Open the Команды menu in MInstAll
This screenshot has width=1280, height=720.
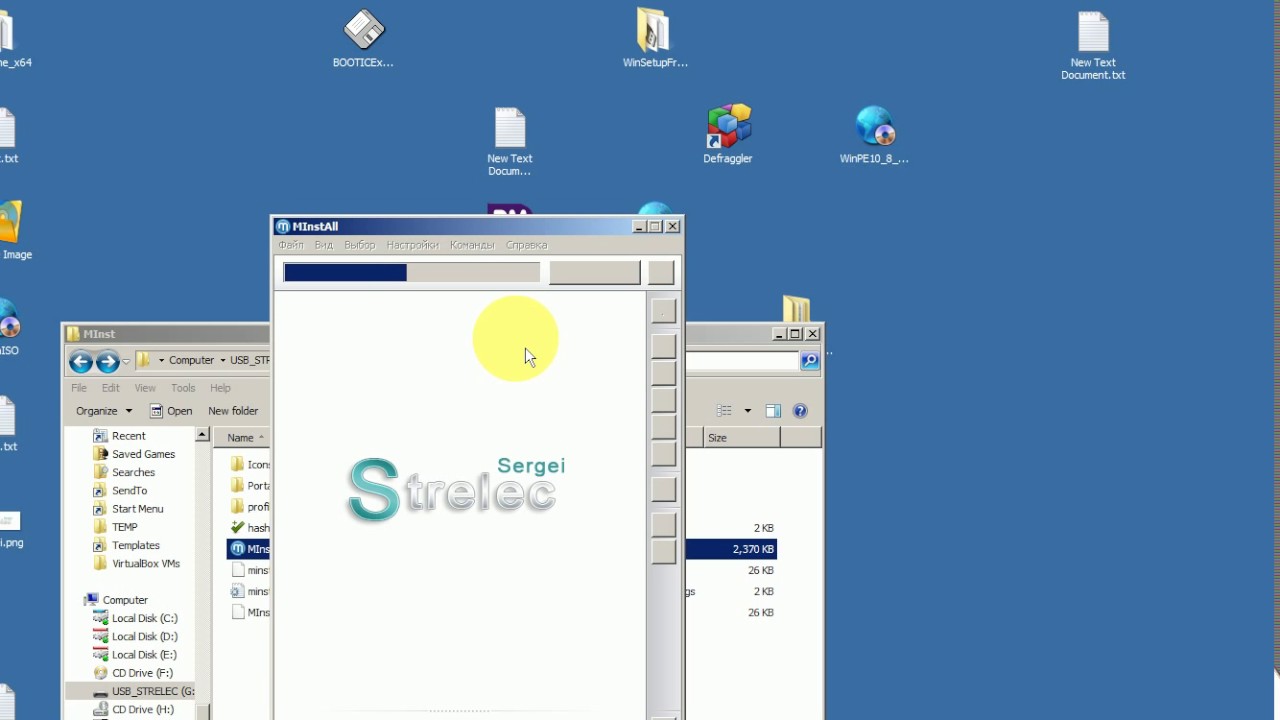tap(472, 245)
